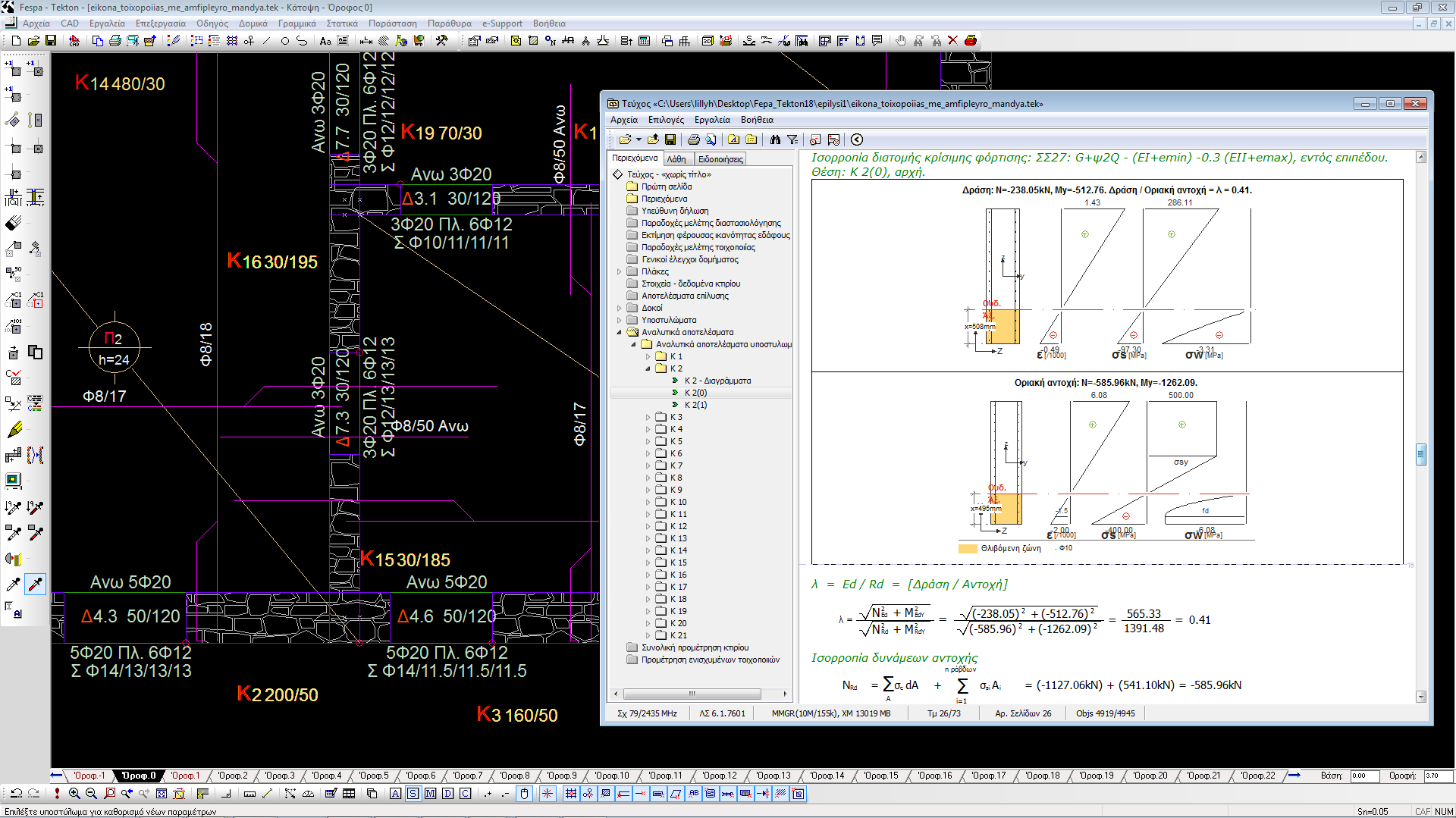Open the Στατικά menu
The width and height of the screenshot is (1456, 818).
[341, 24]
